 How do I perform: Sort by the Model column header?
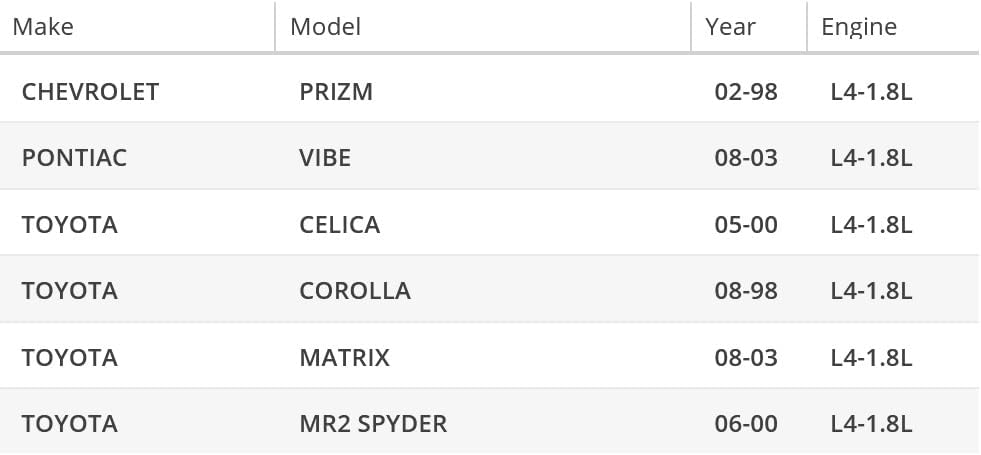click(325, 27)
